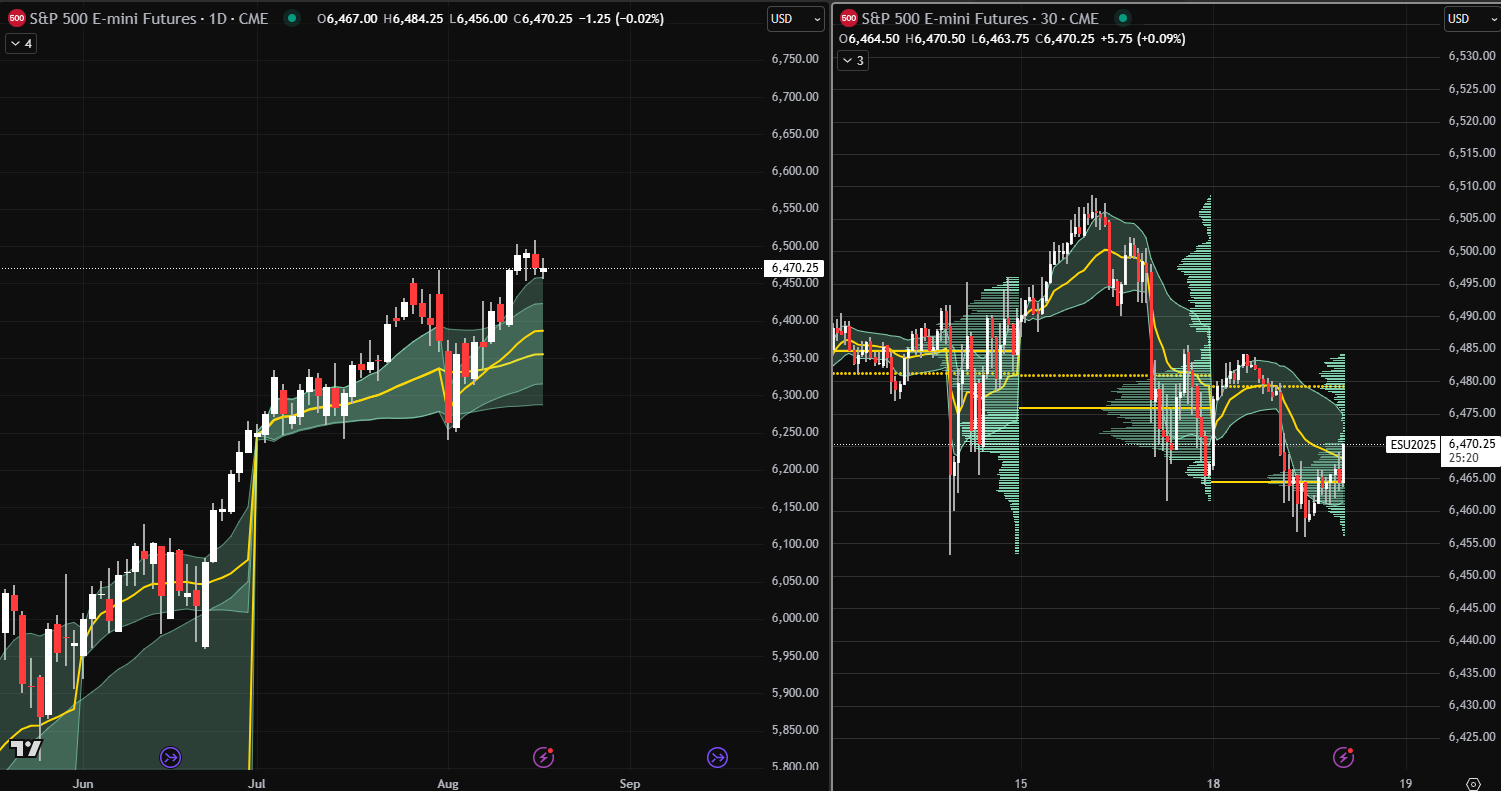The width and height of the screenshot is (1501, 791).
Task: Click the 6,100.00 price axis label
Action: (795, 544)
